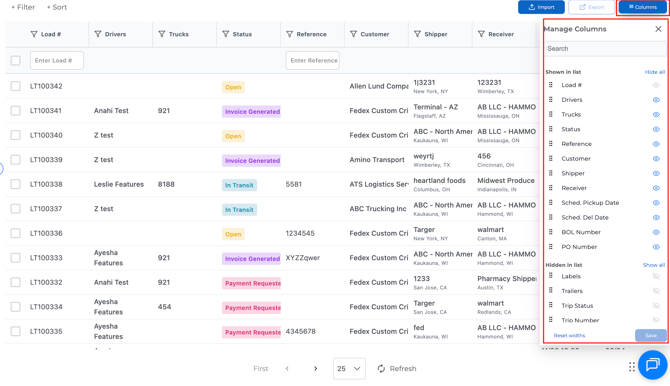
Task: Click the grid dots icon beside chat
Action: click(632, 367)
